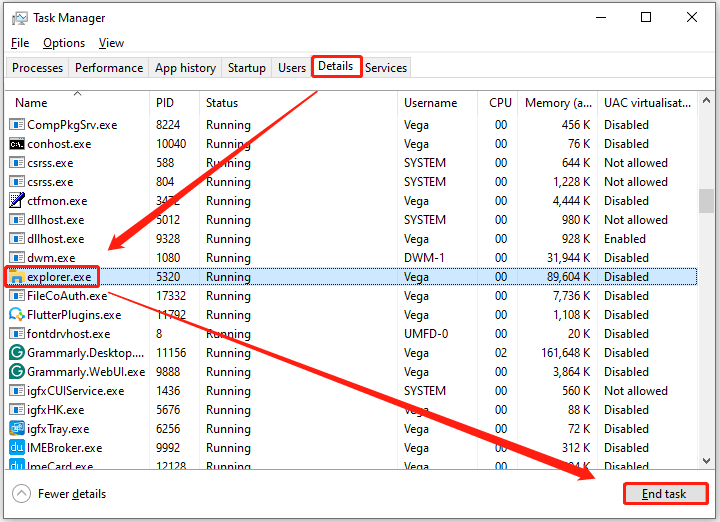Screen dimensions: 720x522
Task: Switch to the Users tab
Action: point(292,68)
